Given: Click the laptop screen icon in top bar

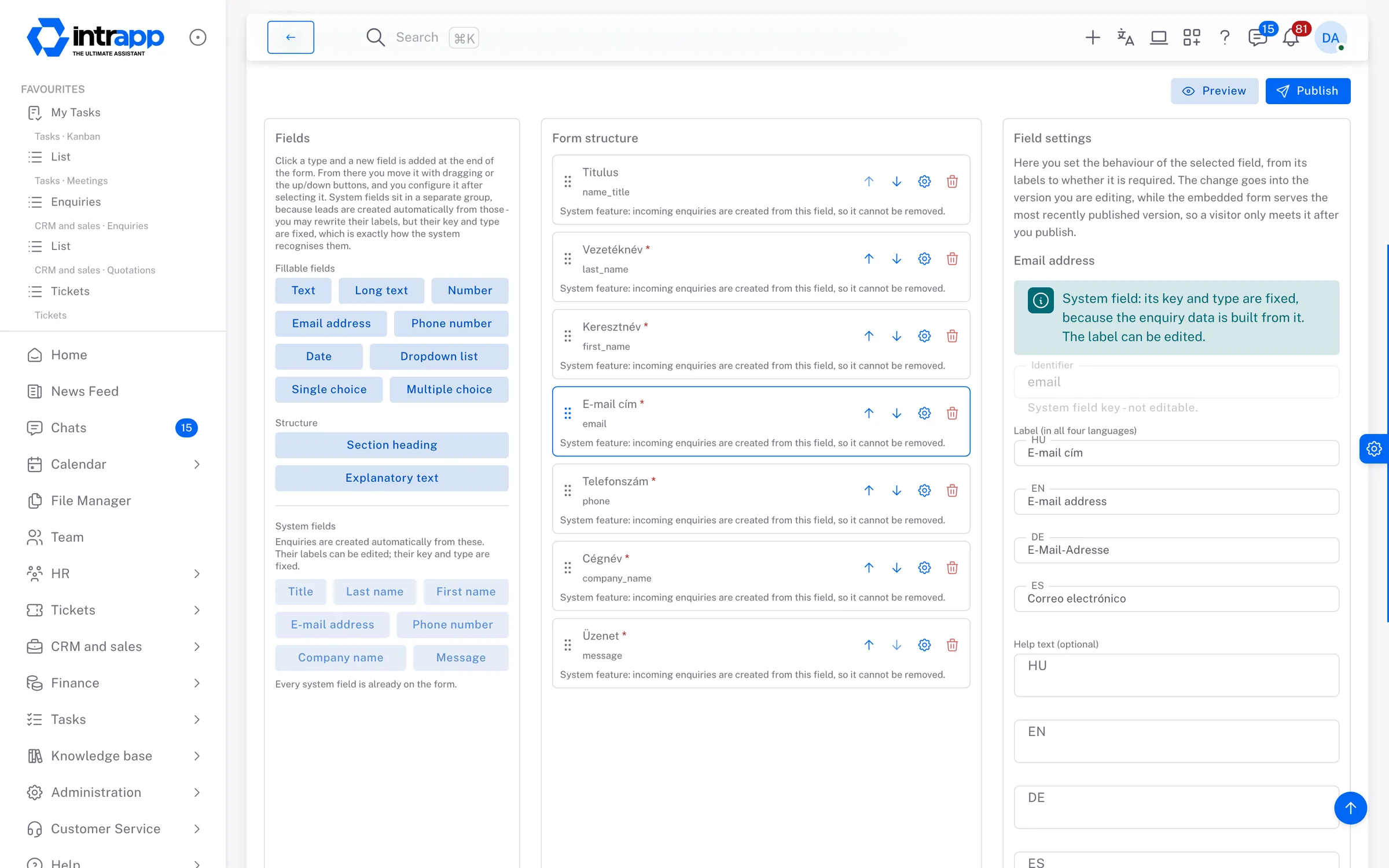Looking at the screenshot, I should pos(1159,38).
